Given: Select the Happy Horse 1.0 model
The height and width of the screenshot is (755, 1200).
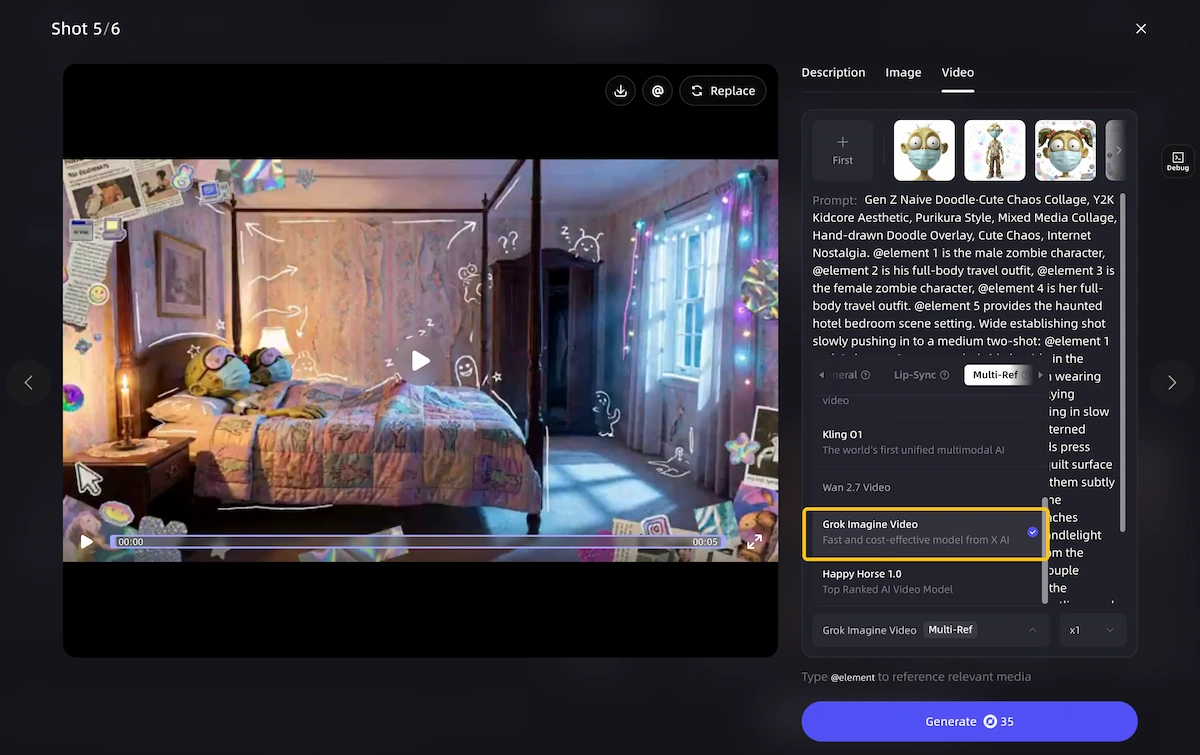Looking at the screenshot, I should click(925, 581).
